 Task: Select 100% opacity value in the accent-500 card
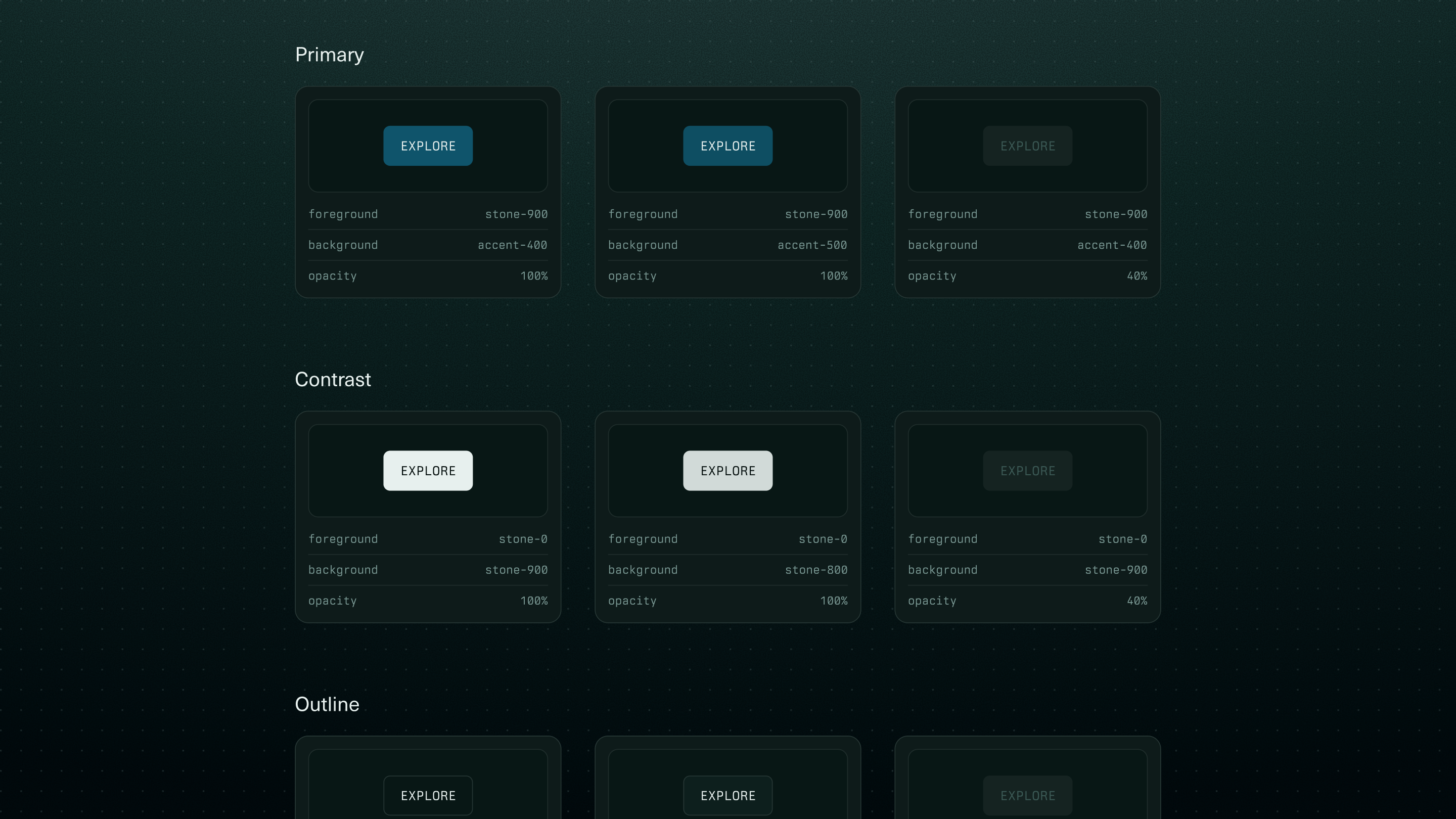[834, 276]
